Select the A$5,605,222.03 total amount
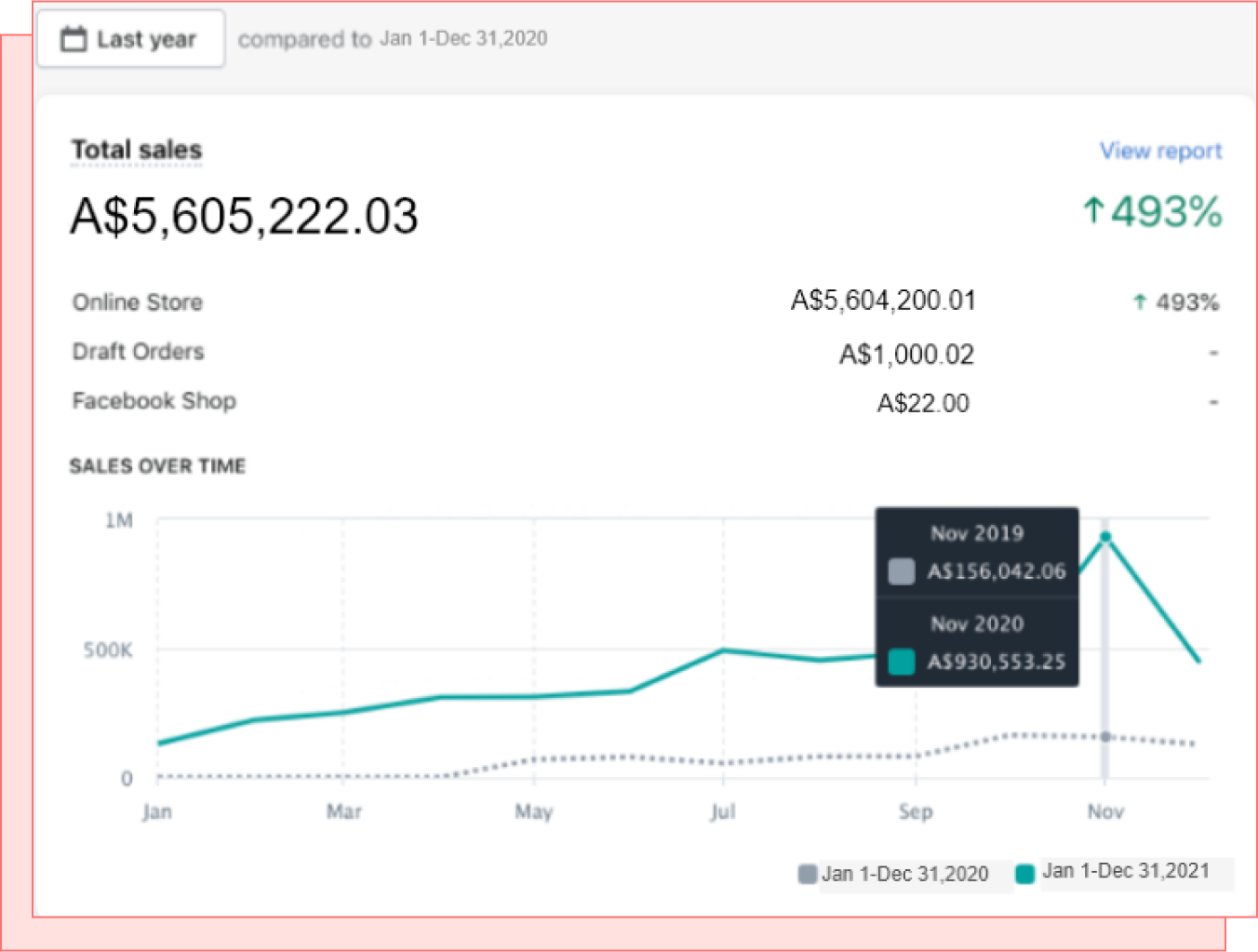The width and height of the screenshot is (1258, 952). [245, 216]
